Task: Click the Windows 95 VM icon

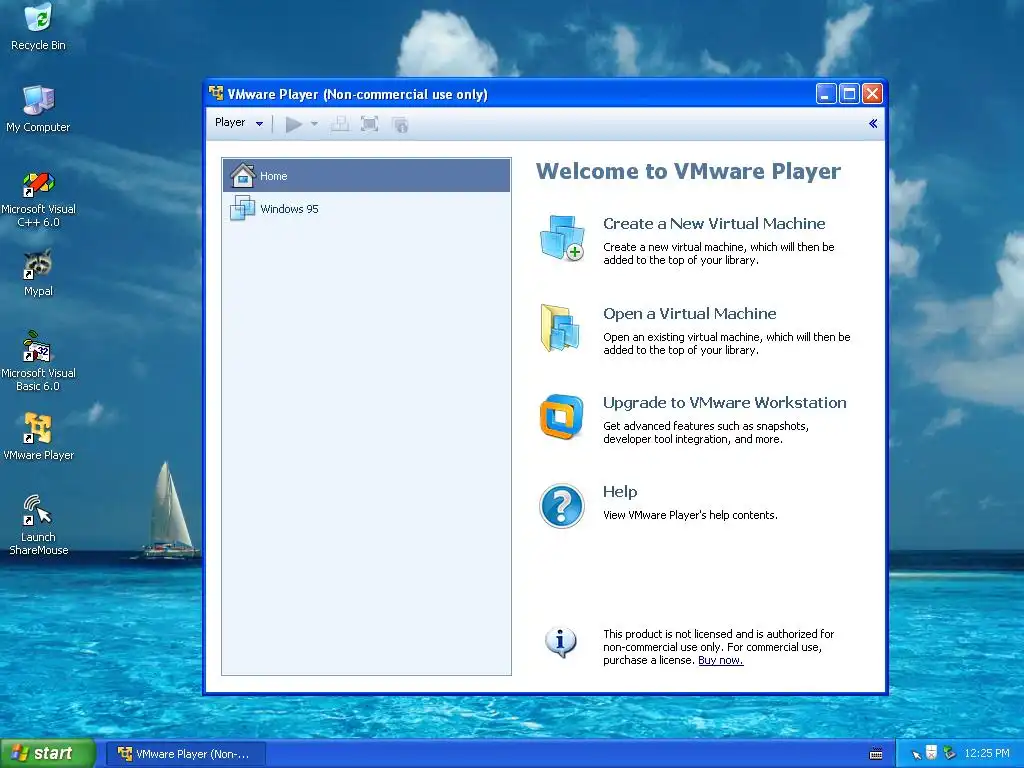Action: click(x=242, y=208)
